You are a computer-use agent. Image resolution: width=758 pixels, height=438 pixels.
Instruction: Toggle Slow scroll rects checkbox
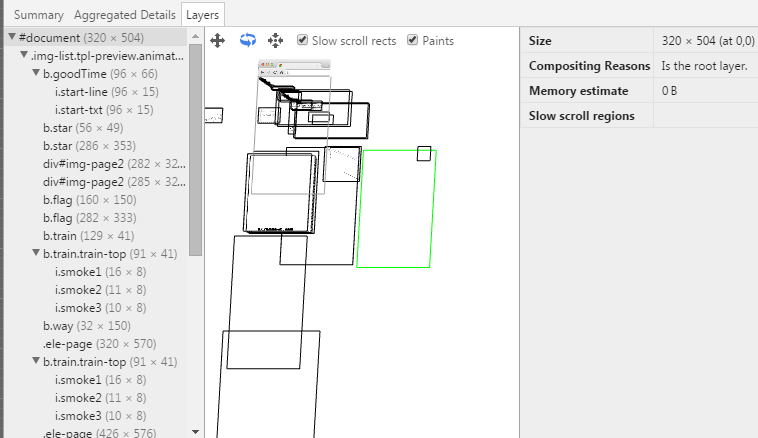click(302, 40)
